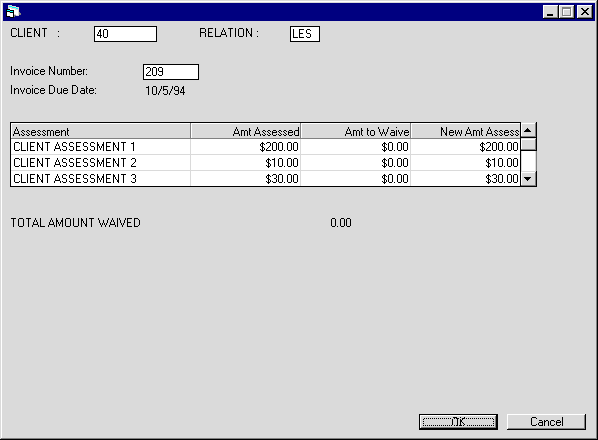
Task: Click New Amt cell showing $10.00
Action: [466, 163]
